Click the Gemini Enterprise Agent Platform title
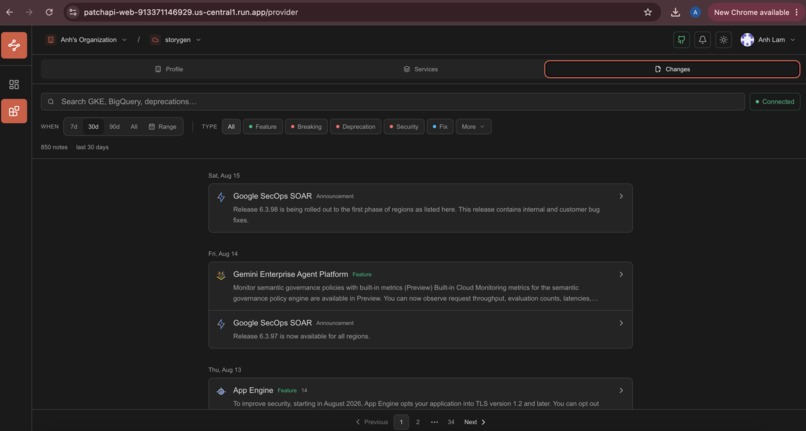Viewport: 806px width, 431px height. (290, 274)
